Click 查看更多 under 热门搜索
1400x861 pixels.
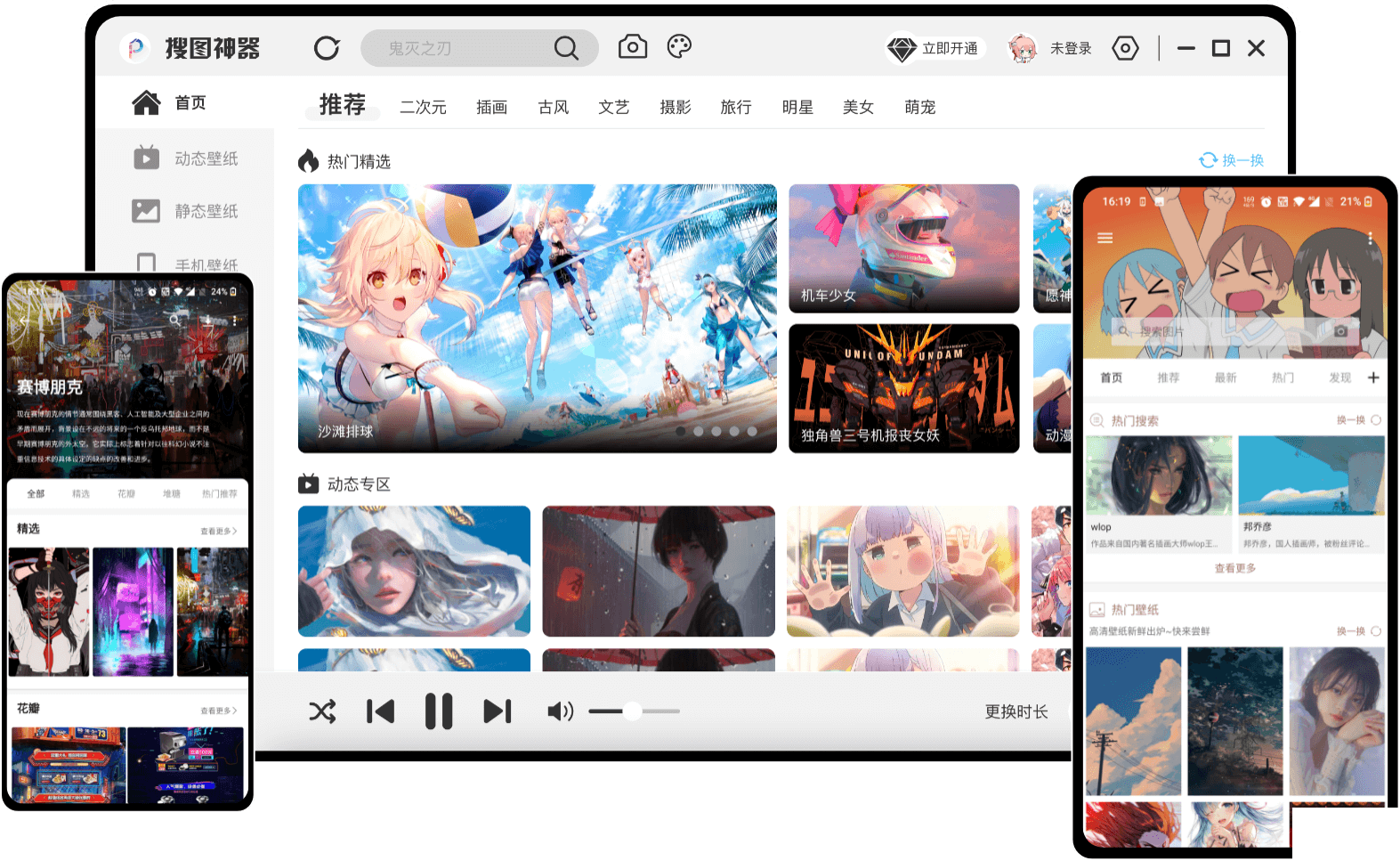(1234, 568)
